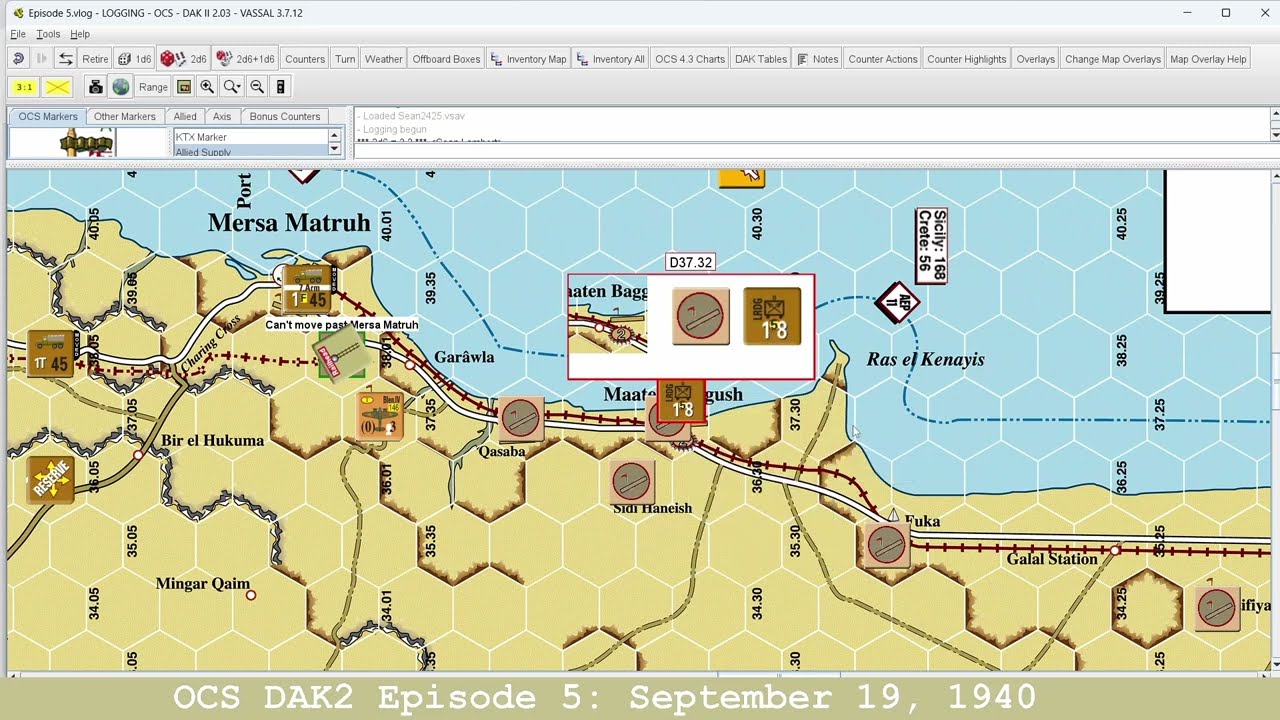Viewport: 1280px width, 720px height.
Task: Click the yellow crossed-box marker button
Action: [57, 87]
